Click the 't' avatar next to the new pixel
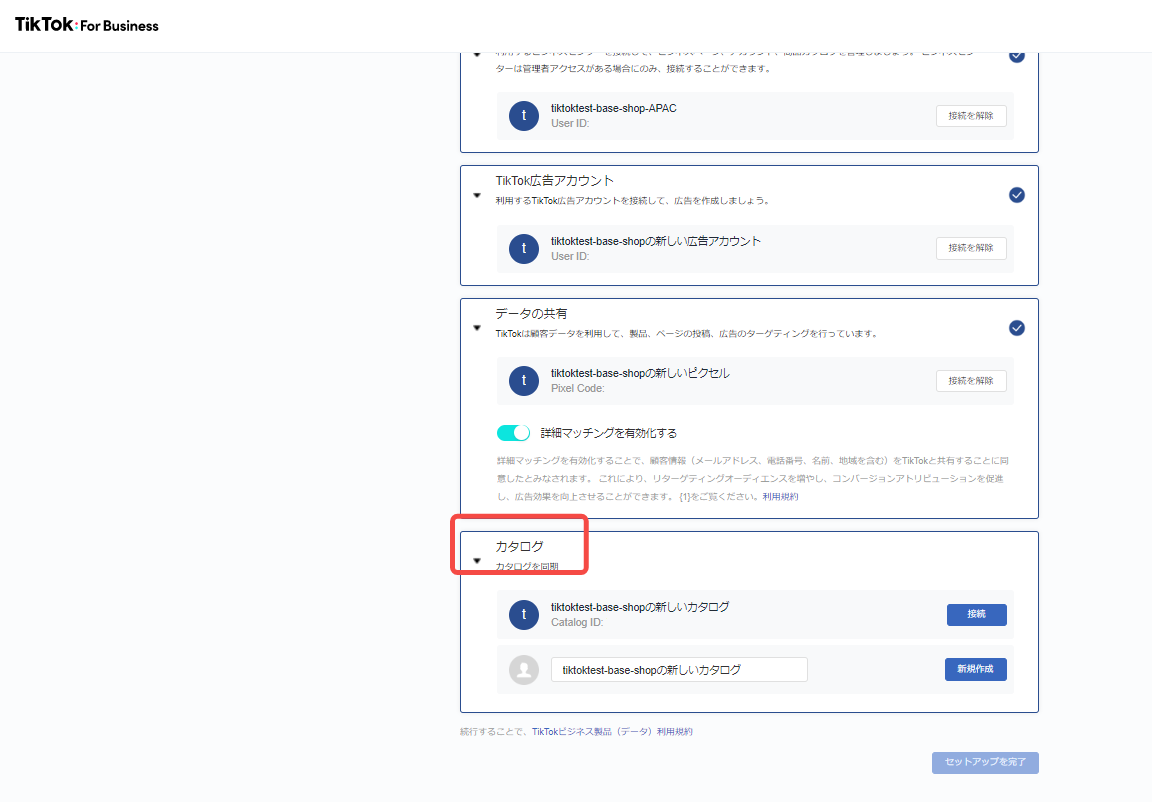This screenshot has height=802, width=1152. coord(523,381)
